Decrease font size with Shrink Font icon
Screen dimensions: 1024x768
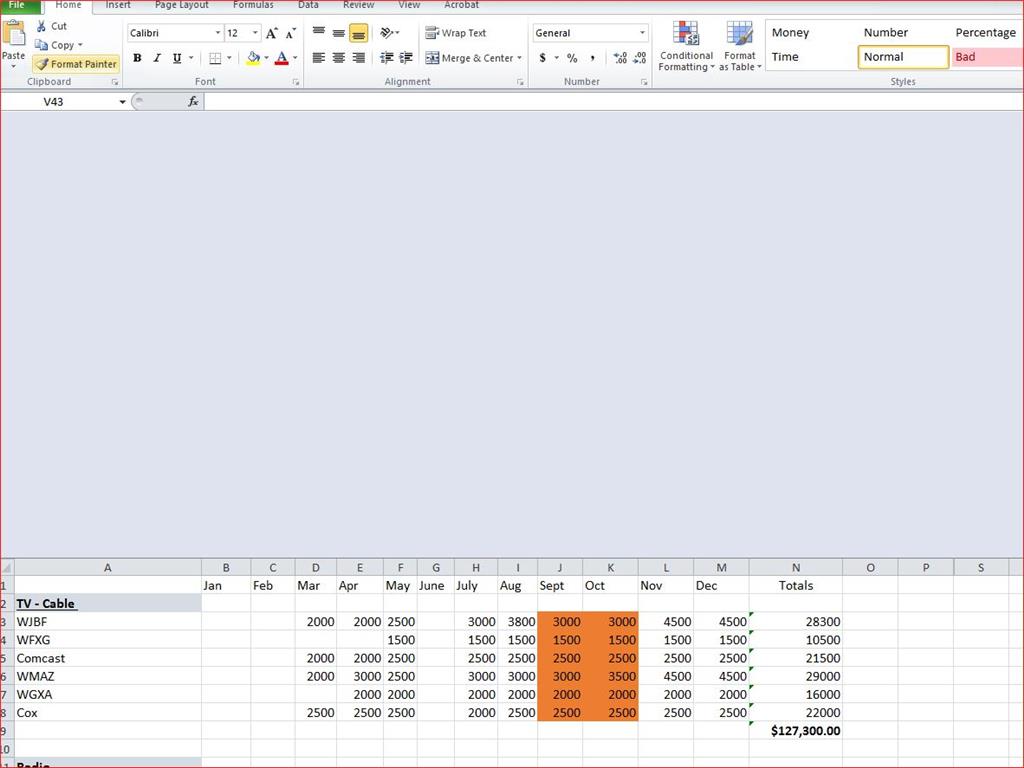coord(291,33)
